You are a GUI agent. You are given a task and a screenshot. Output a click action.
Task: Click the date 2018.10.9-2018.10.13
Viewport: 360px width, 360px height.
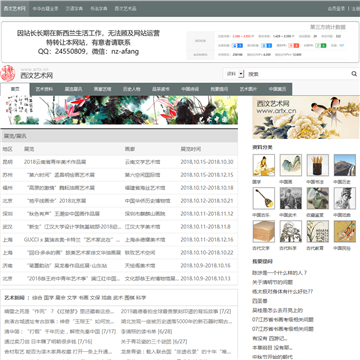[205, 279]
